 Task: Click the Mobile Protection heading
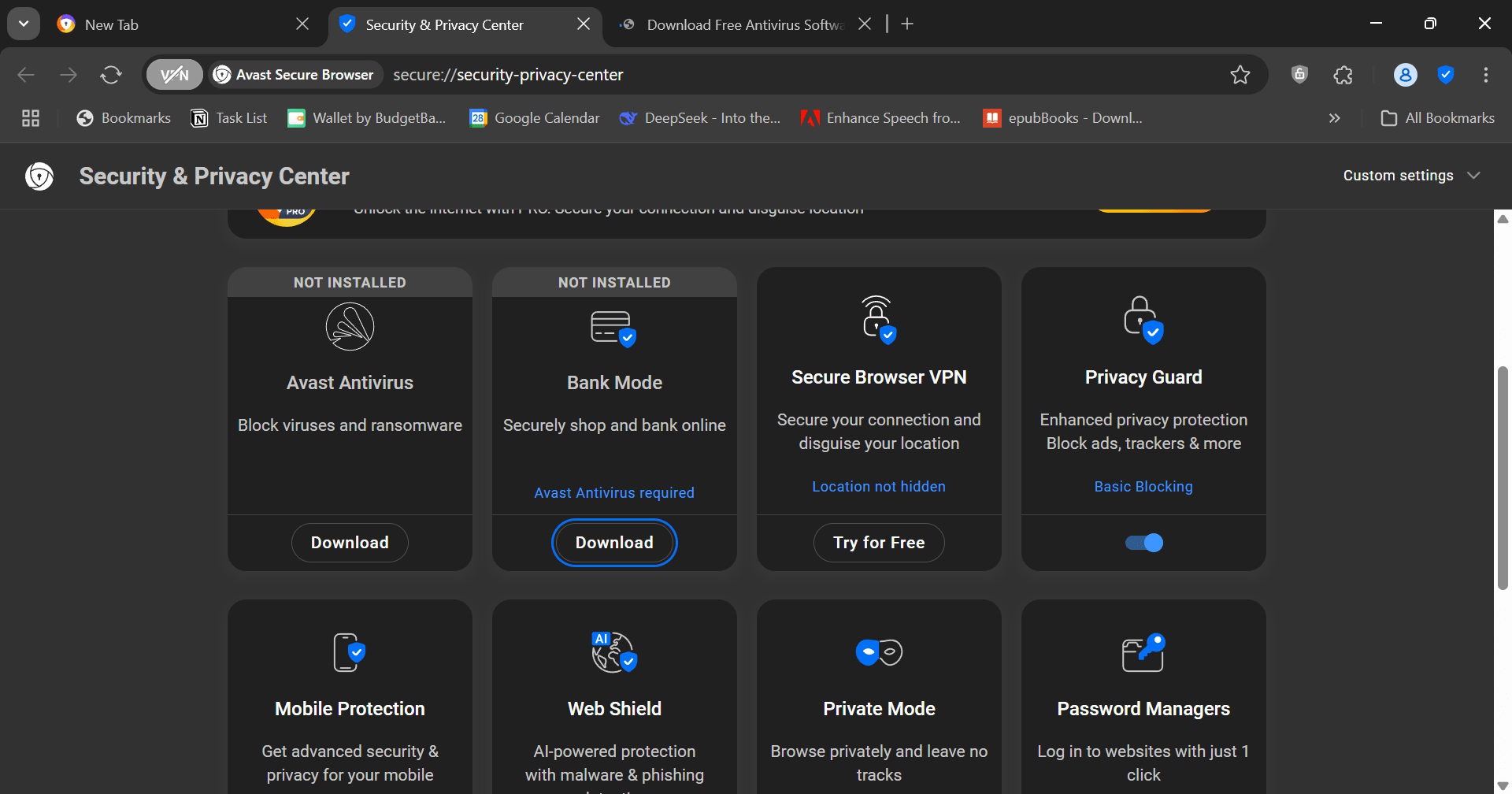click(x=350, y=709)
